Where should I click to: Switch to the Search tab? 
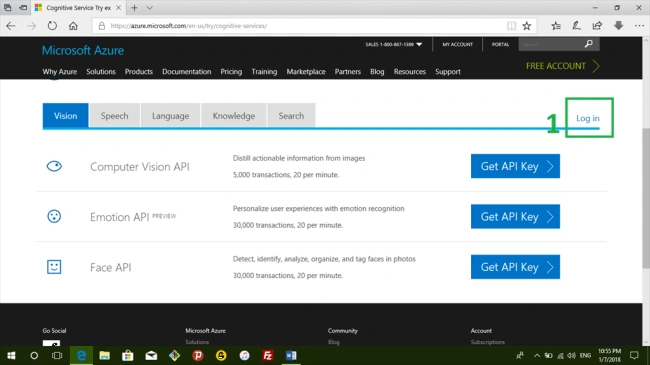point(291,116)
